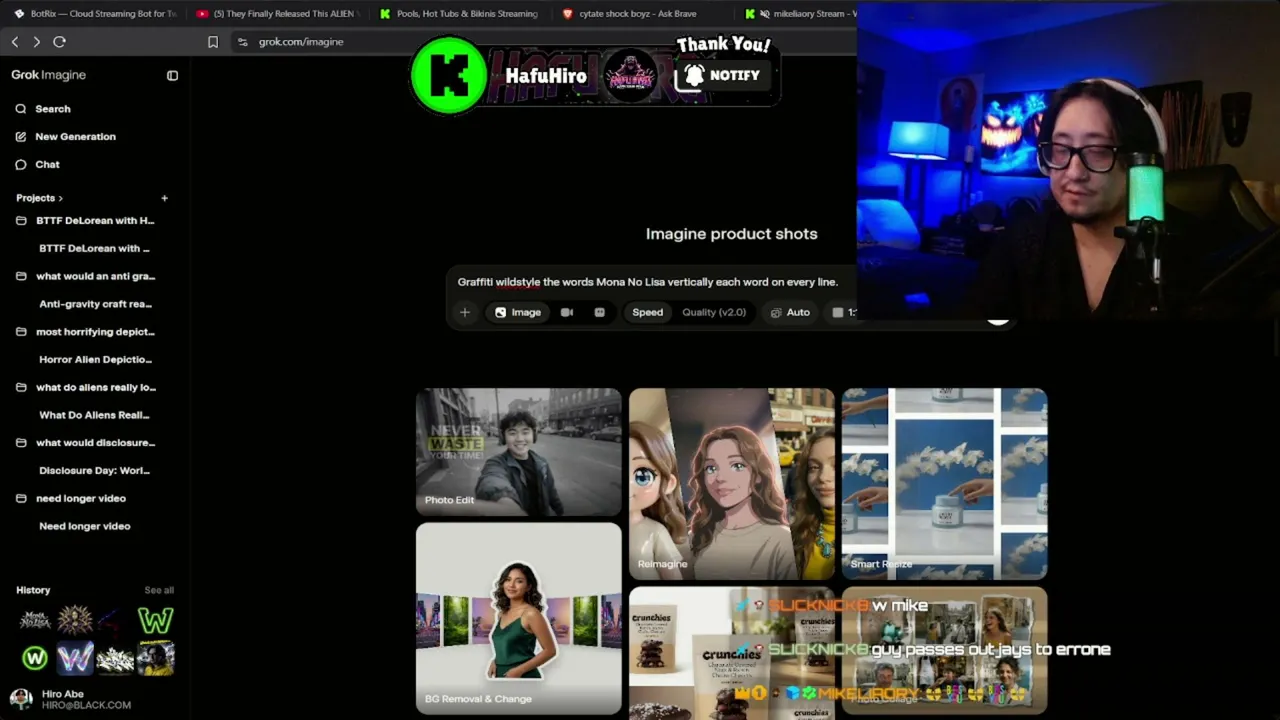Open the Smart Resize example card
Screen dimensions: 1280x720
[945, 484]
